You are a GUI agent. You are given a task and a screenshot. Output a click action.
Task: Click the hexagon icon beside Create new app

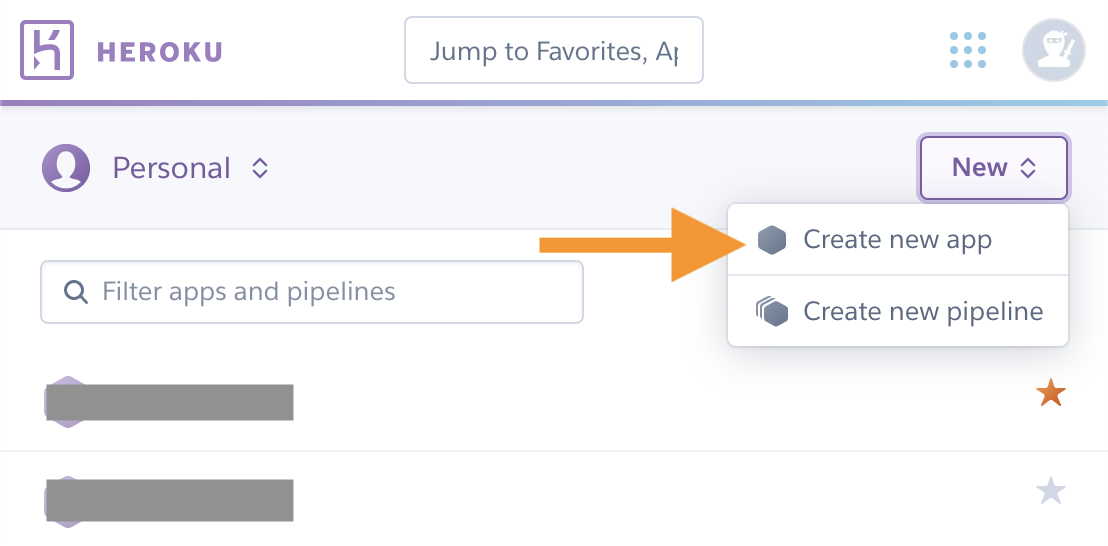click(772, 240)
